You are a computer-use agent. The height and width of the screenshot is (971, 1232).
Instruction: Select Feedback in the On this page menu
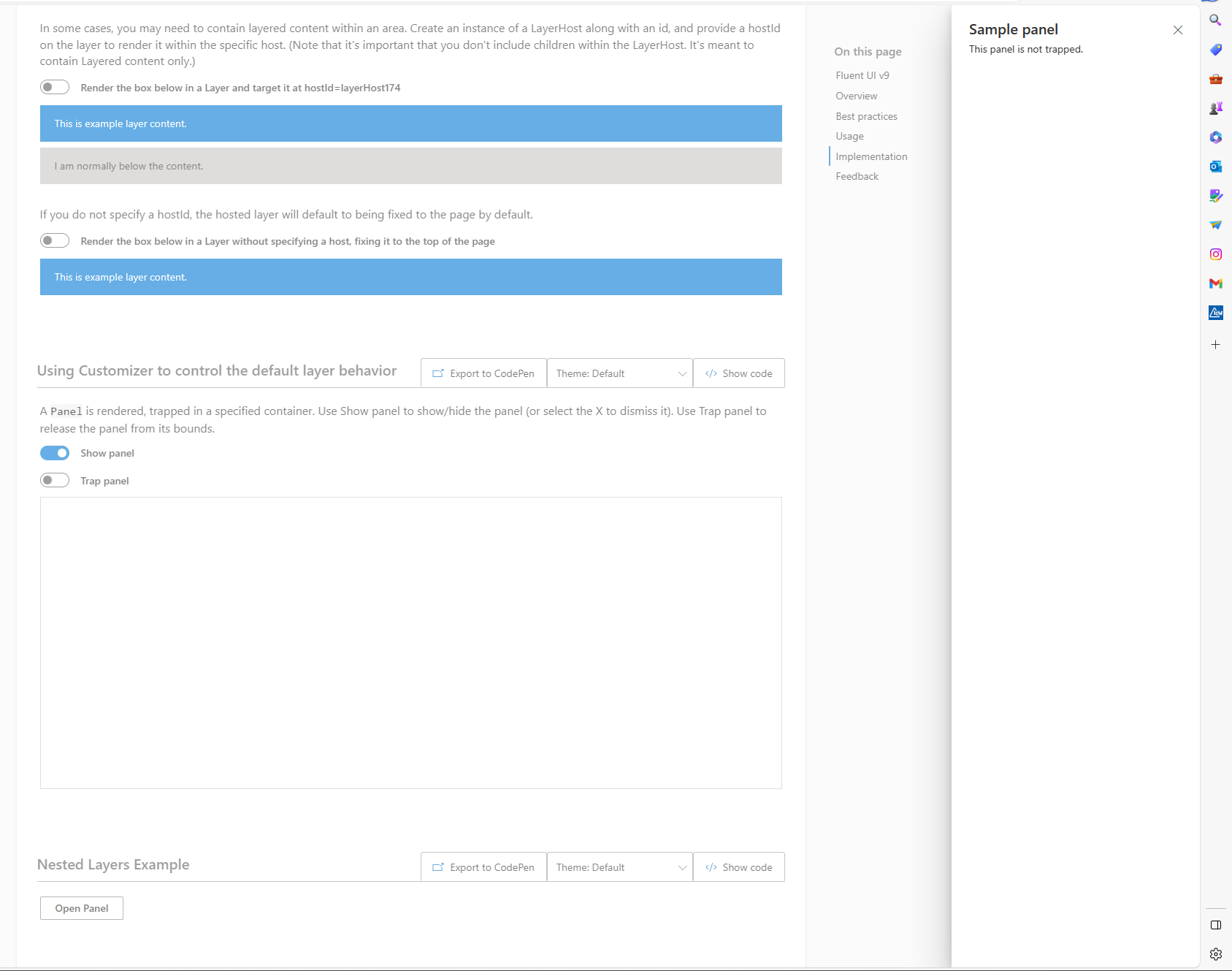[x=857, y=175]
